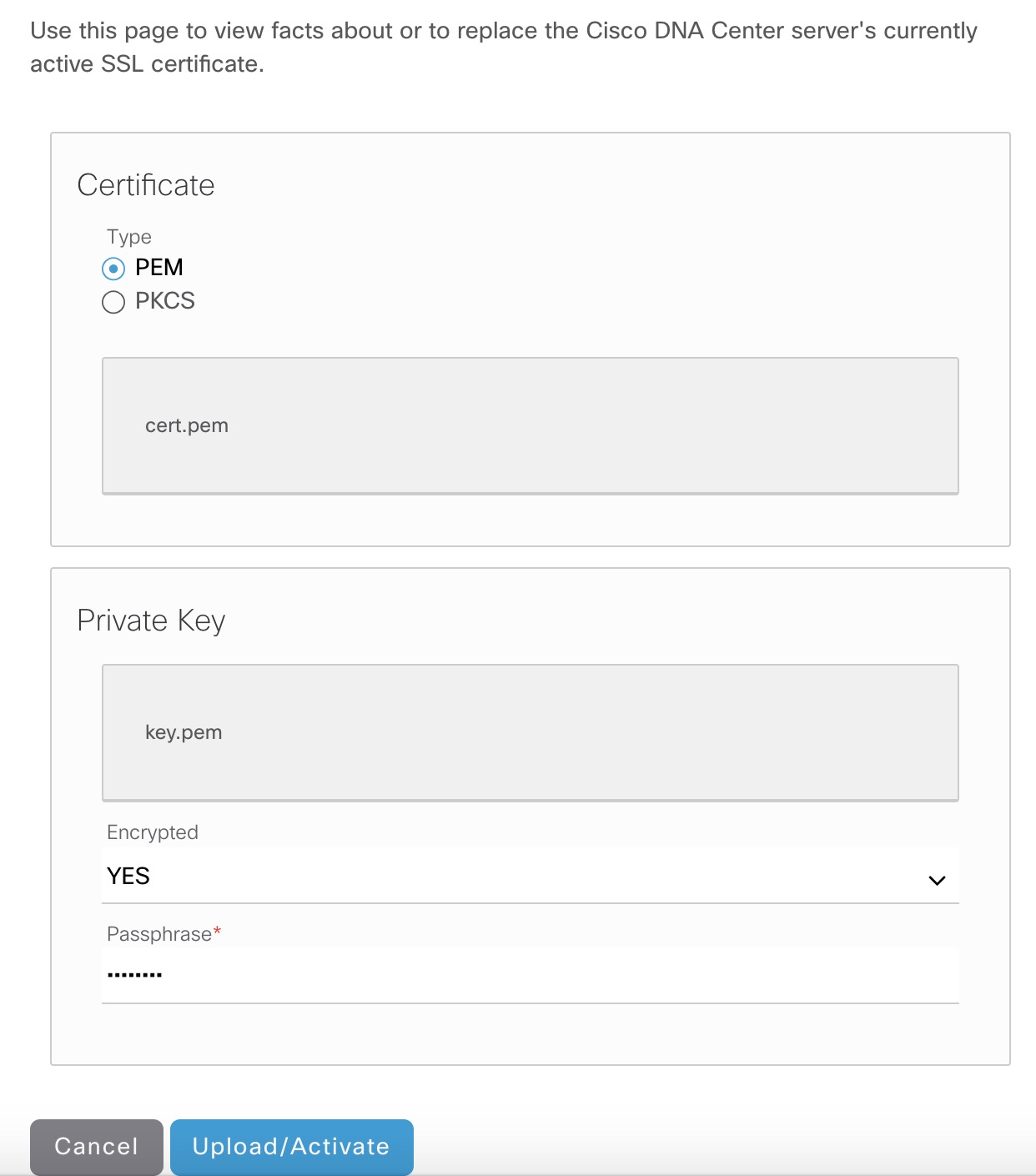Click the Upload/Activate button
This screenshot has width=1036, height=1176.
[292, 1147]
